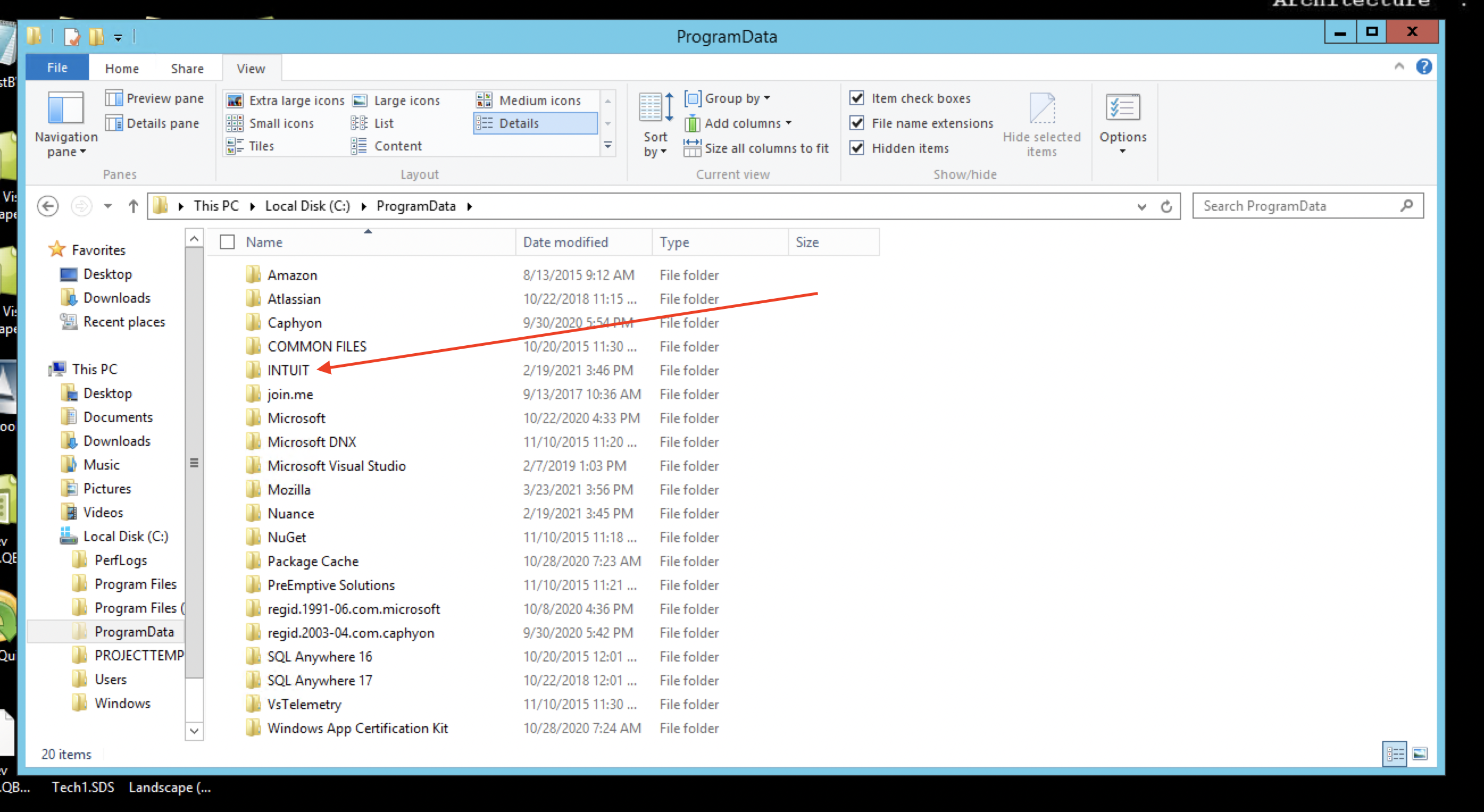Switch to details view button in status bar

point(1395,754)
